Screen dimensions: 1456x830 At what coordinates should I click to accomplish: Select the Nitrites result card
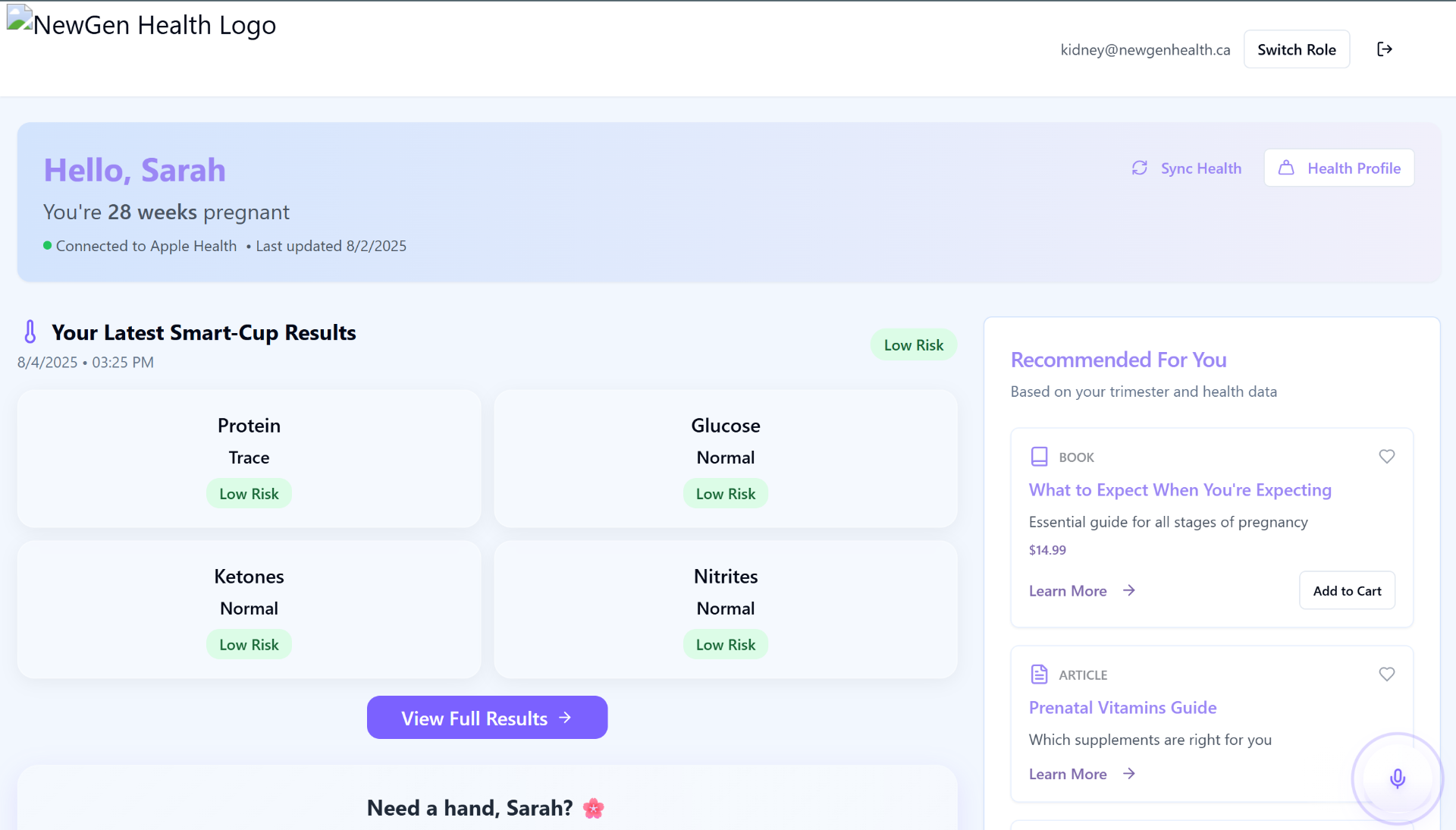[725, 609]
